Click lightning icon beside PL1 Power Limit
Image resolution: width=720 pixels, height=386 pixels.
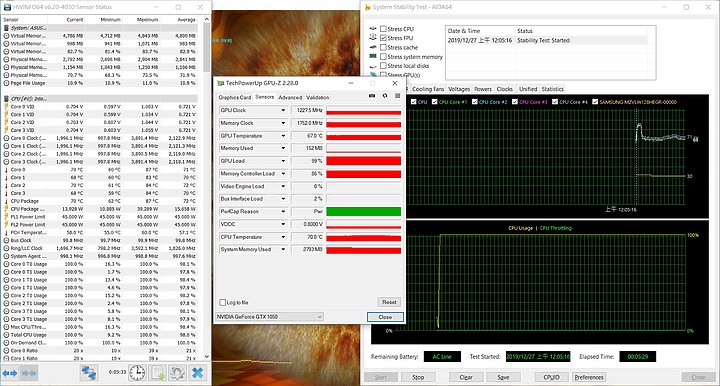coord(6,217)
